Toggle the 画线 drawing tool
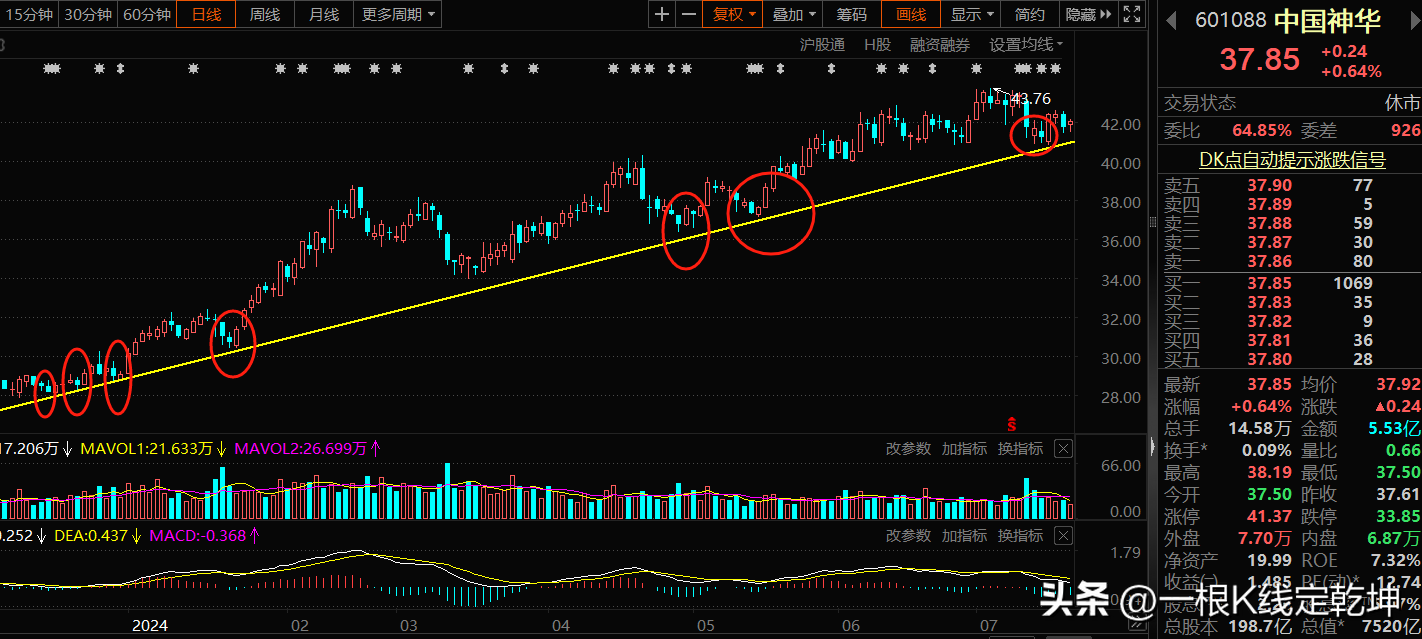Viewport: 1422px width, 639px height. coord(910,14)
